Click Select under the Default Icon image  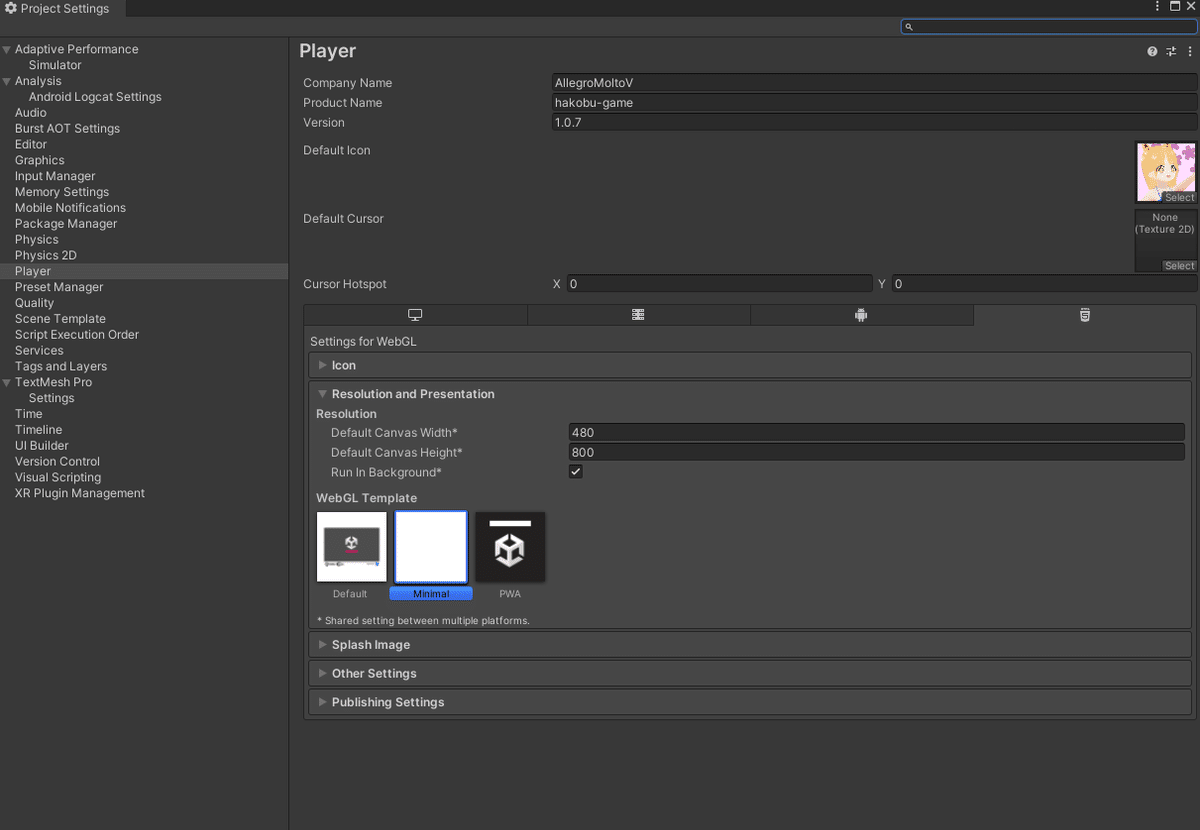[1179, 198]
